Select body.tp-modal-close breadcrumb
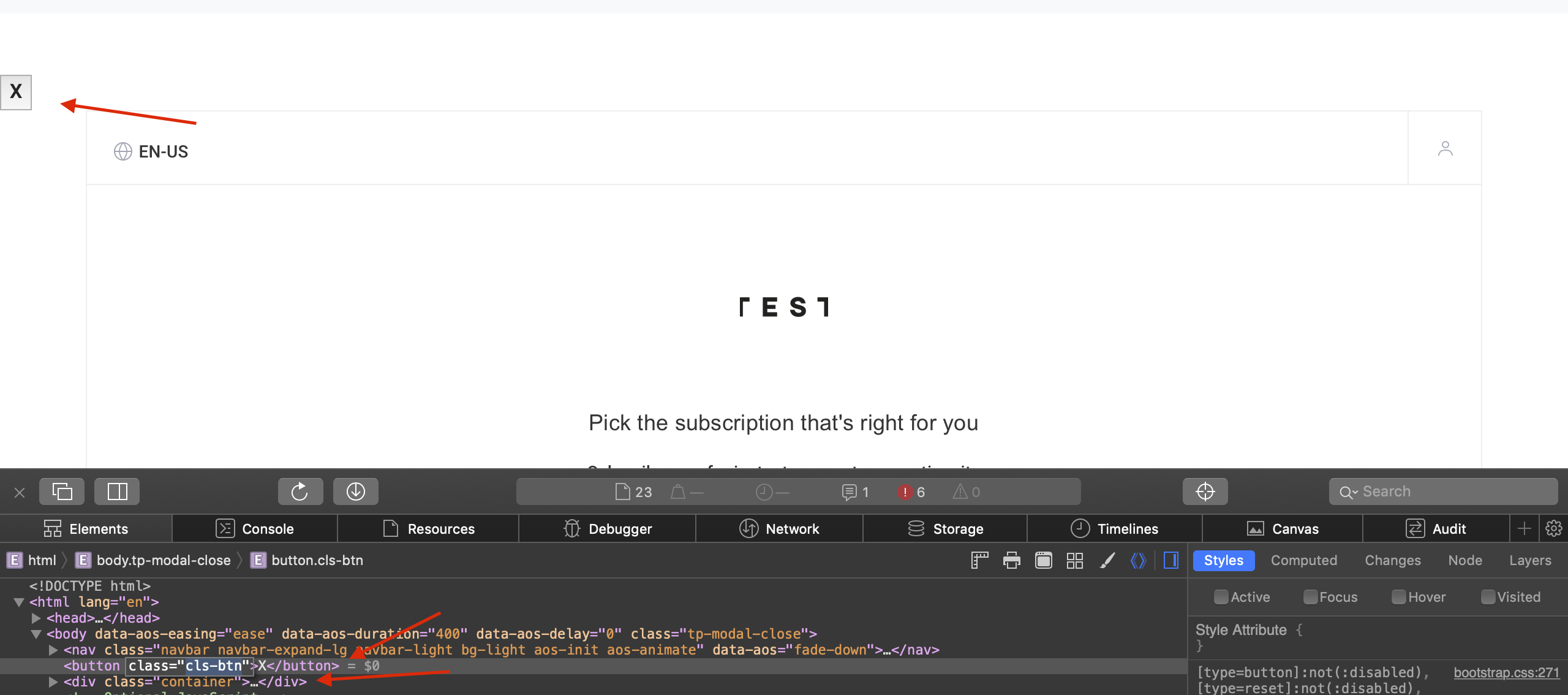Image resolution: width=1568 pixels, height=695 pixels. [153, 560]
